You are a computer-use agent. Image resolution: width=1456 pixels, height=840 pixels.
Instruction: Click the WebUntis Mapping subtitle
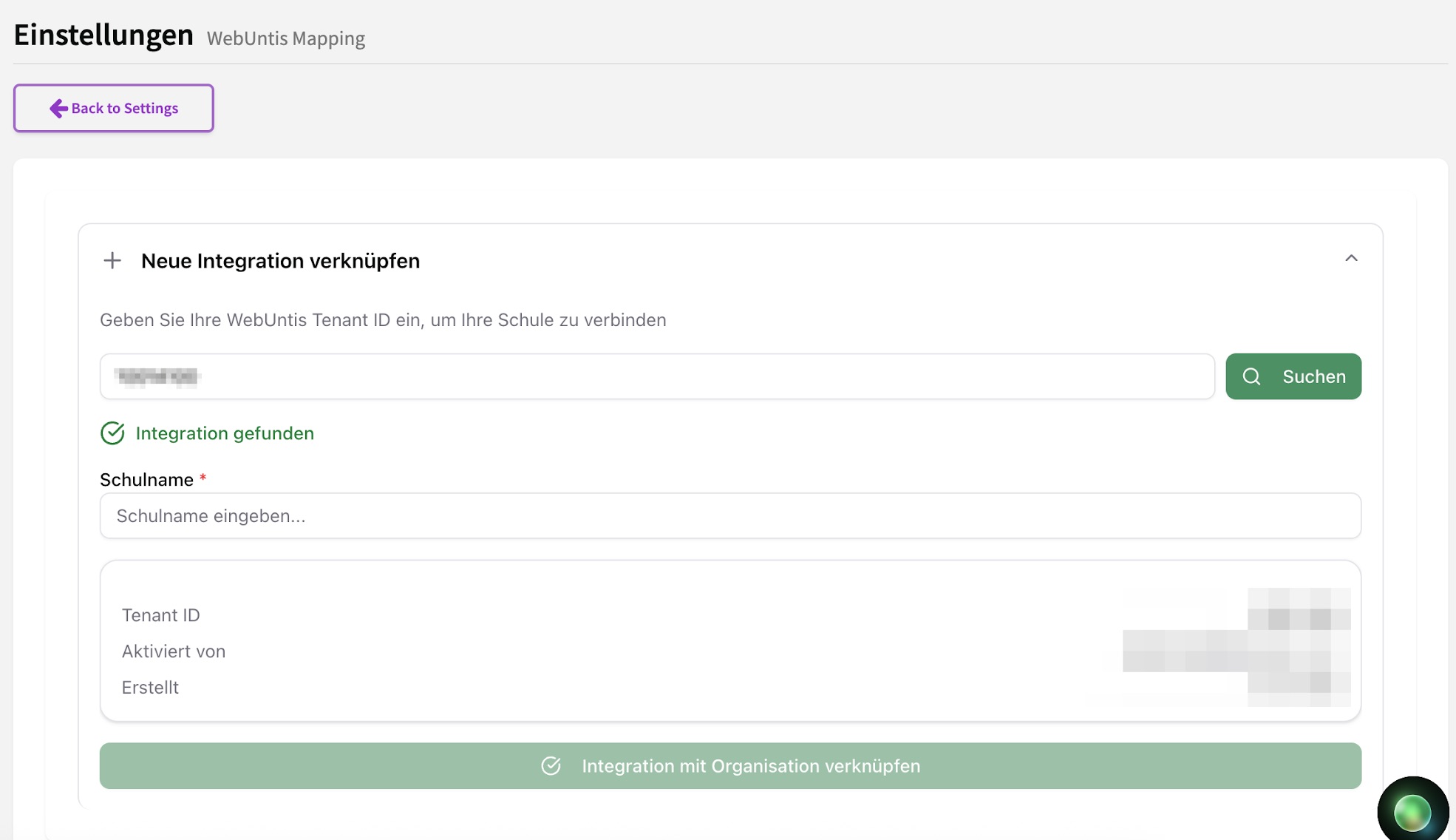(285, 38)
